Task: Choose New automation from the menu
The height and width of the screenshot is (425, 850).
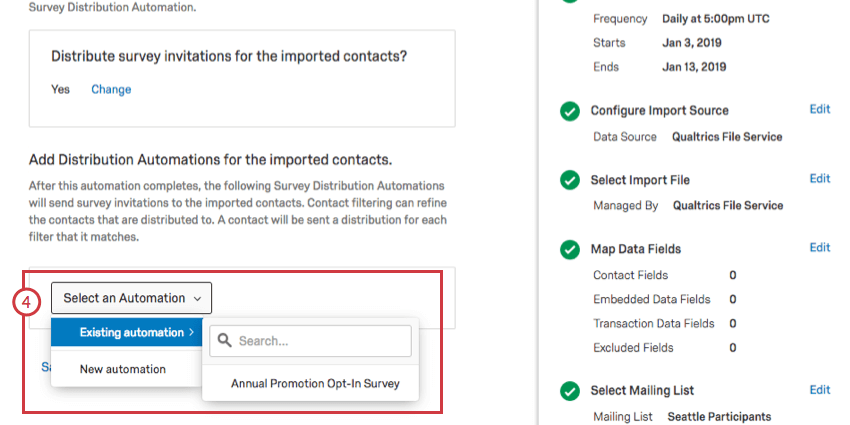Action: (x=123, y=369)
